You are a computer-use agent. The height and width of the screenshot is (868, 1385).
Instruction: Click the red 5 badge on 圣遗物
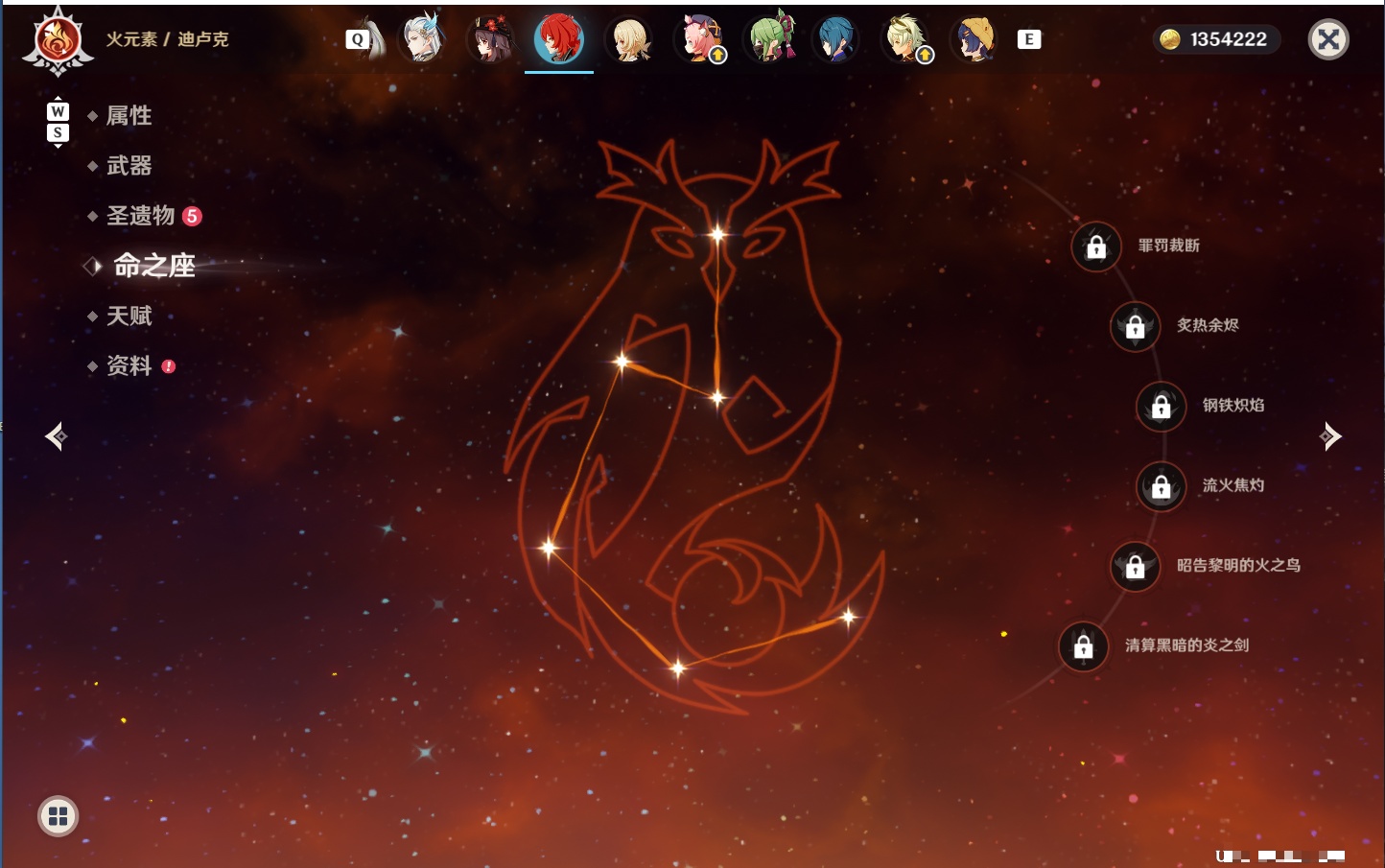tap(192, 216)
